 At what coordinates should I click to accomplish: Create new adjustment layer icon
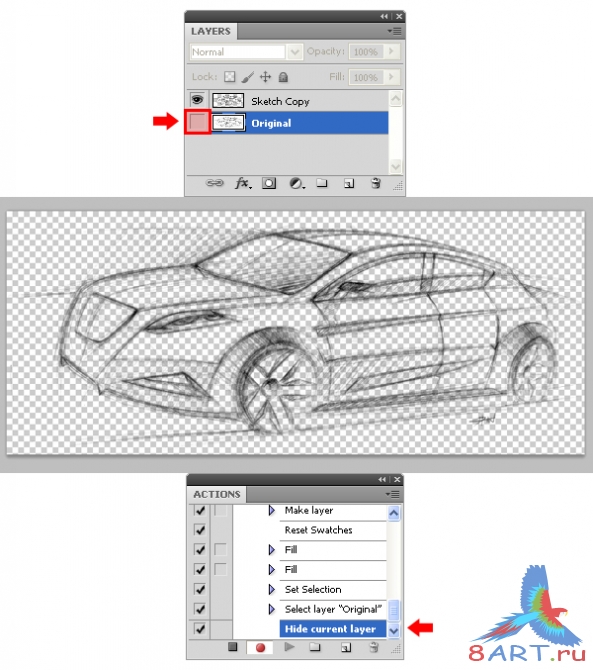coord(297,184)
